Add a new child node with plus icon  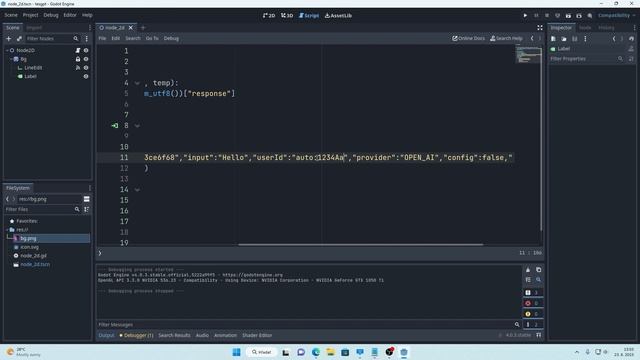pyautogui.click(x=9, y=38)
